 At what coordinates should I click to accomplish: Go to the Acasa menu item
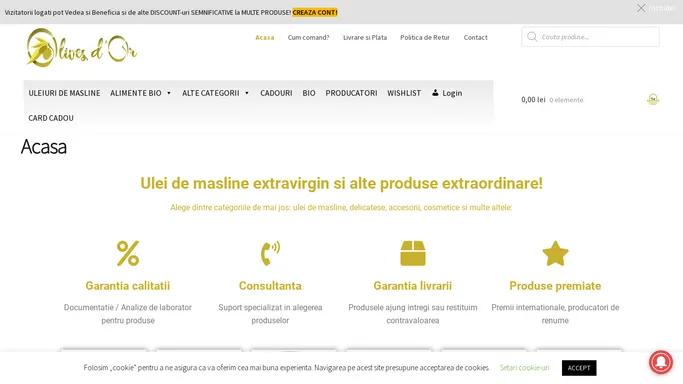[x=265, y=37]
